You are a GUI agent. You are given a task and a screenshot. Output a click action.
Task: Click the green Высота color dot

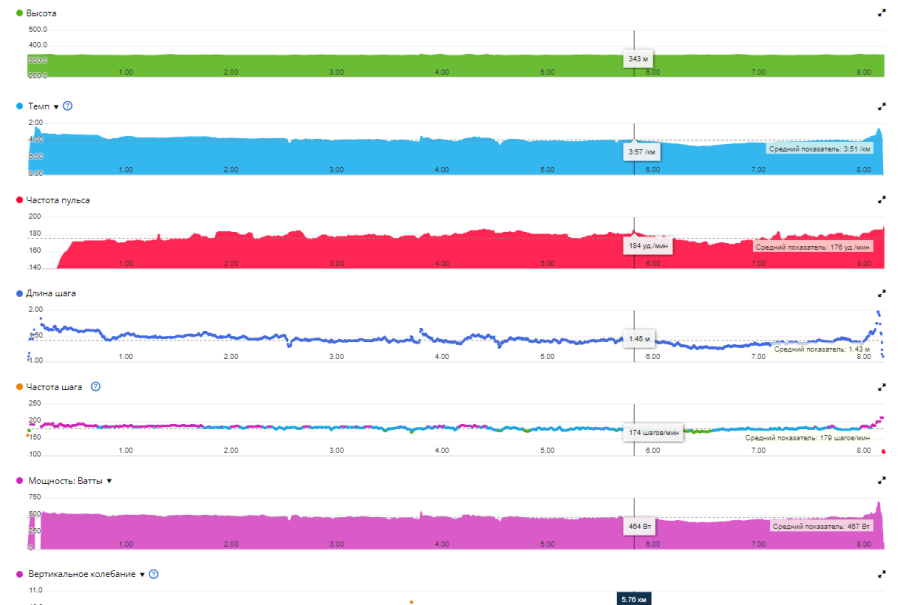19,13
